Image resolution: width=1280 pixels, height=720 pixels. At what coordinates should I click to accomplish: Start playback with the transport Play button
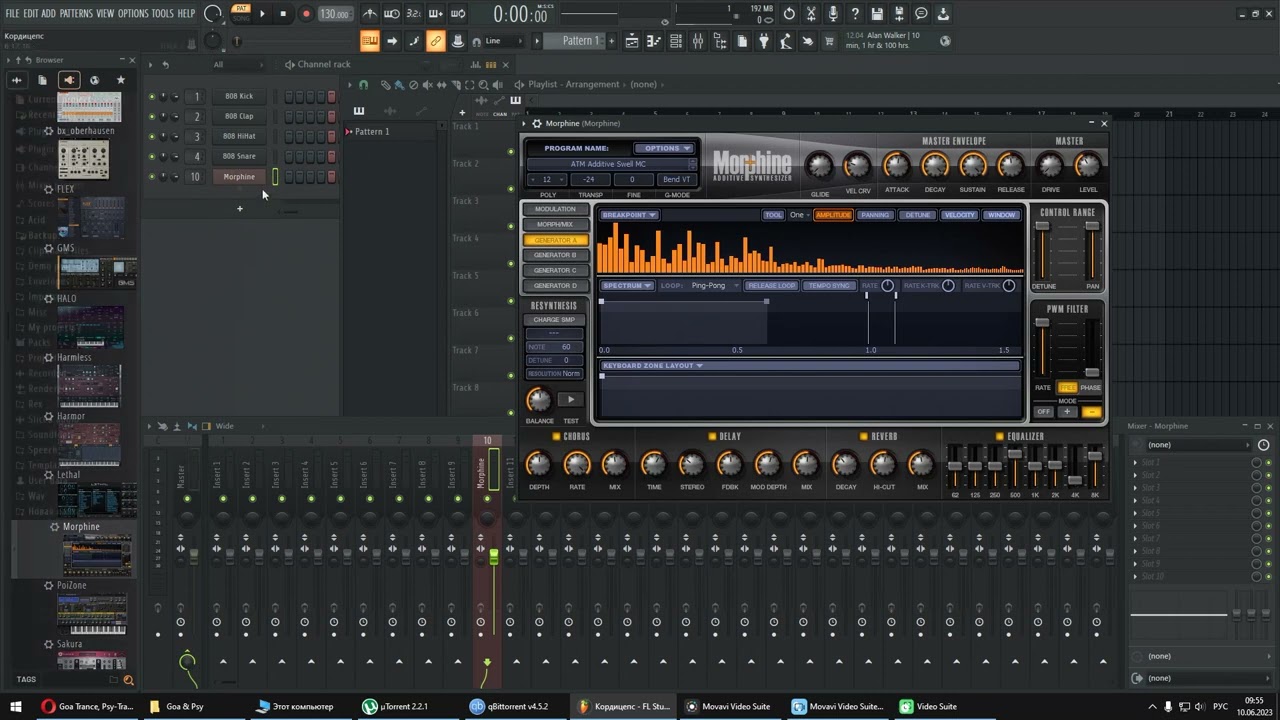pyautogui.click(x=262, y=14)
